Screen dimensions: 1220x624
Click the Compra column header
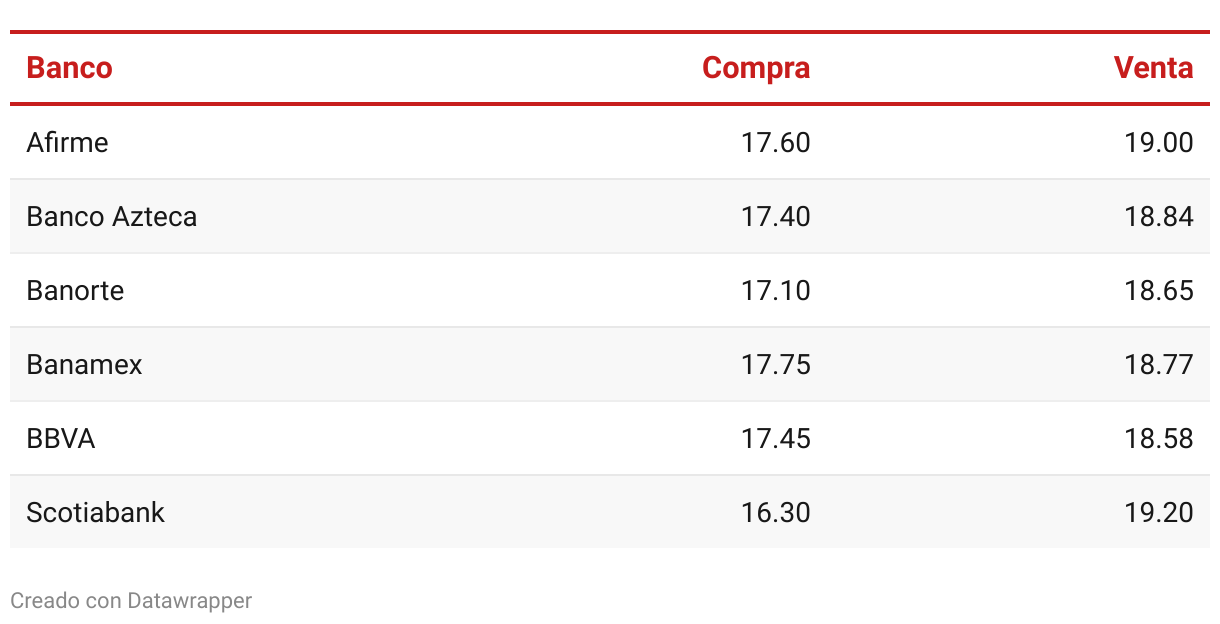756,68
